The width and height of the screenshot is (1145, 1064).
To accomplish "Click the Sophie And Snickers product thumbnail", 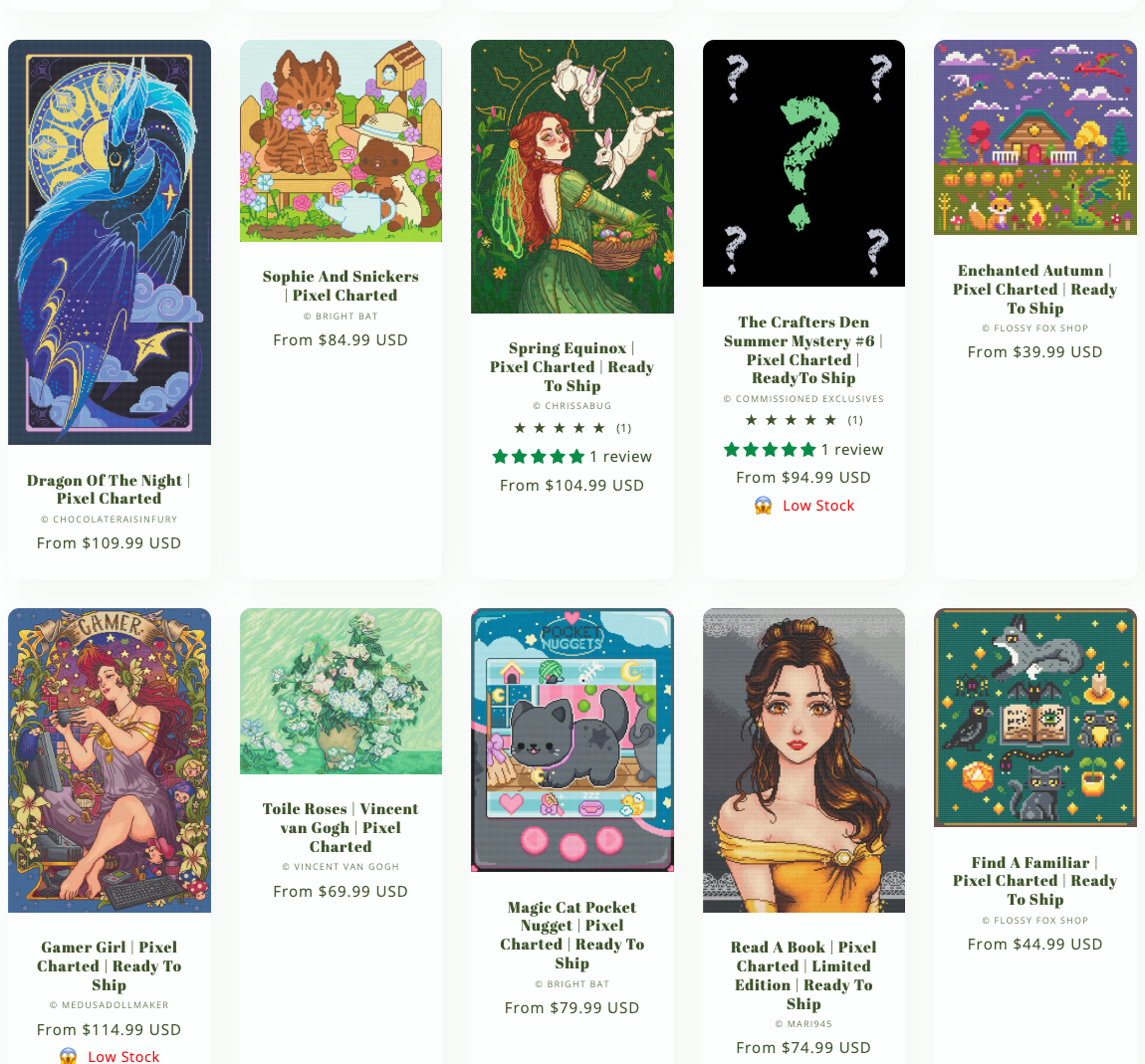I will click(x=342, y=141).
